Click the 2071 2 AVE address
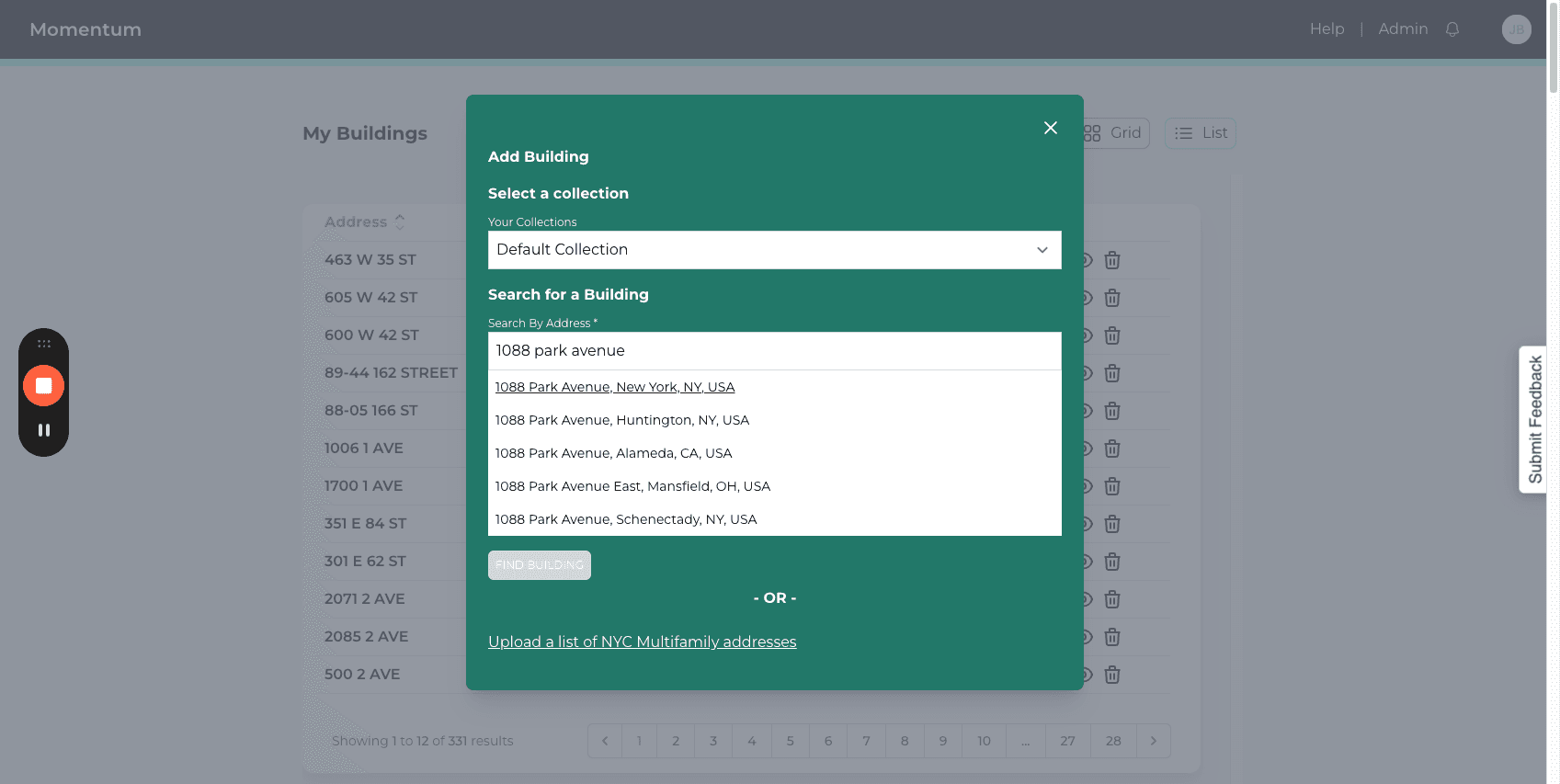 365,599
